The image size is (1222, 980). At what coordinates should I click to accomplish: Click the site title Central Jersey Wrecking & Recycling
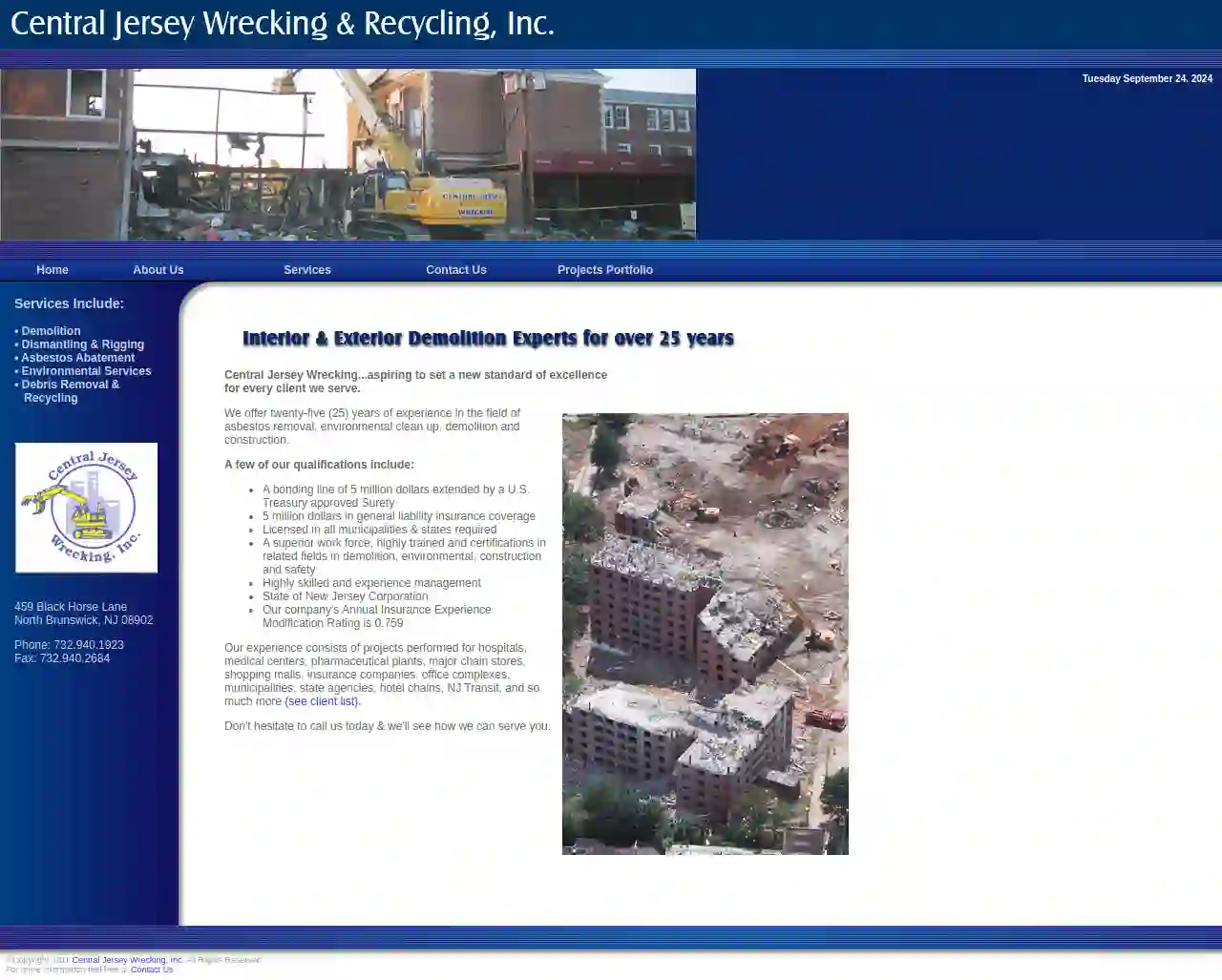point(283,24)
